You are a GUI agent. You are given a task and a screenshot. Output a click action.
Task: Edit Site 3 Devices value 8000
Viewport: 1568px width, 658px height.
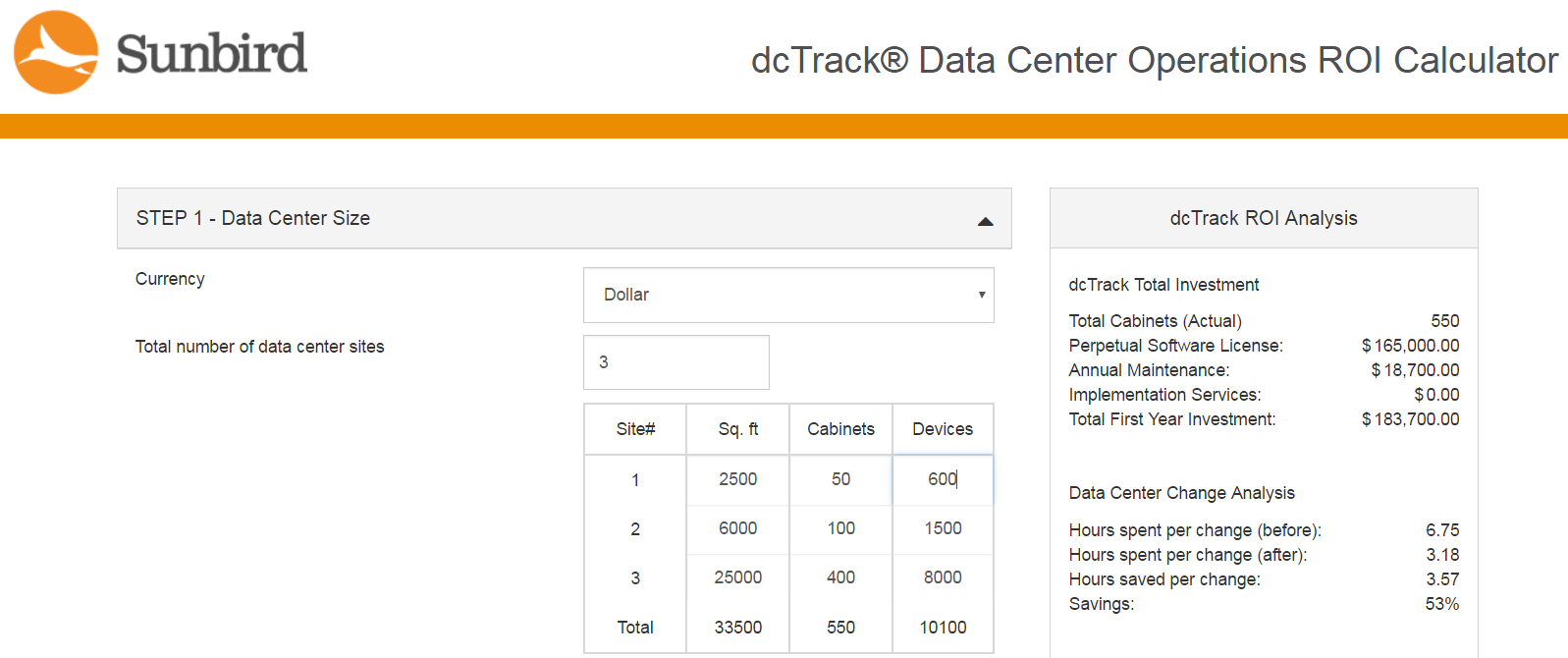click(943, 577)
